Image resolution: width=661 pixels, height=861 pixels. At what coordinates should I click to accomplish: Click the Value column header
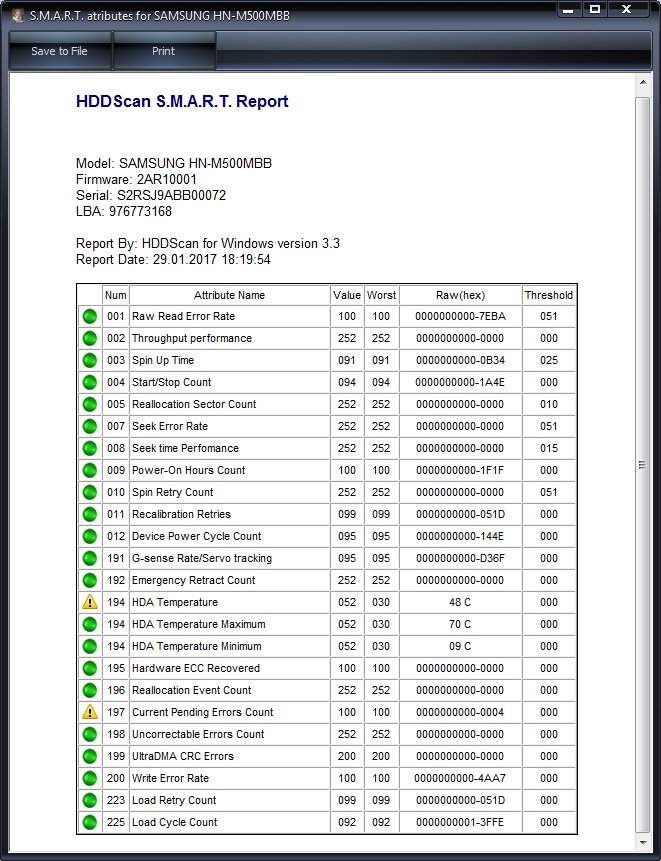click(347, 295)
